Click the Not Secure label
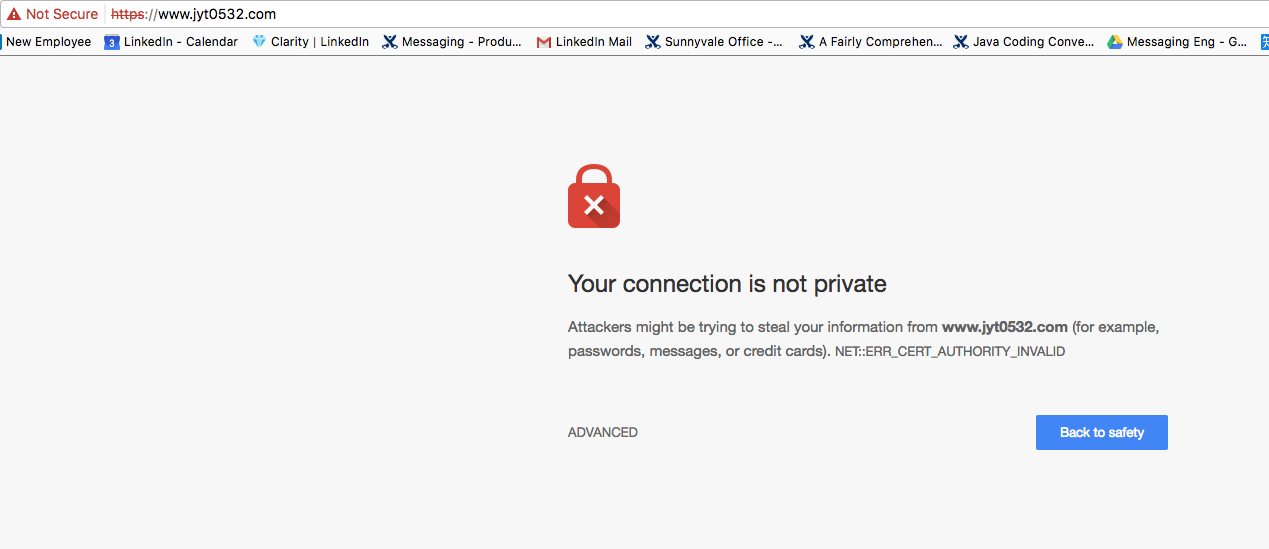 (x=62, y=14)
